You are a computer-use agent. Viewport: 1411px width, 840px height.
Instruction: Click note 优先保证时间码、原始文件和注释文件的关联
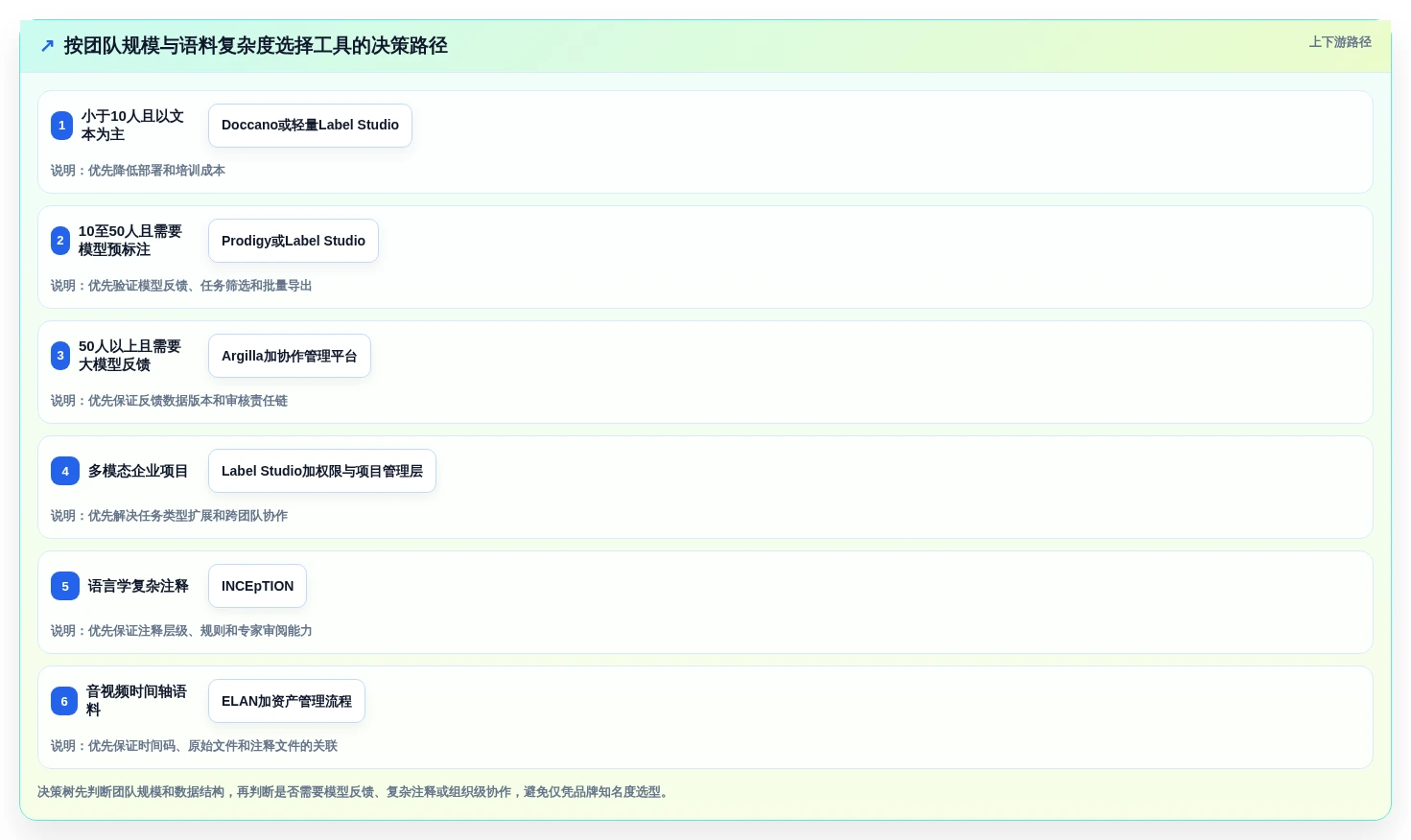pyautogui.click(x=194, y=746)
